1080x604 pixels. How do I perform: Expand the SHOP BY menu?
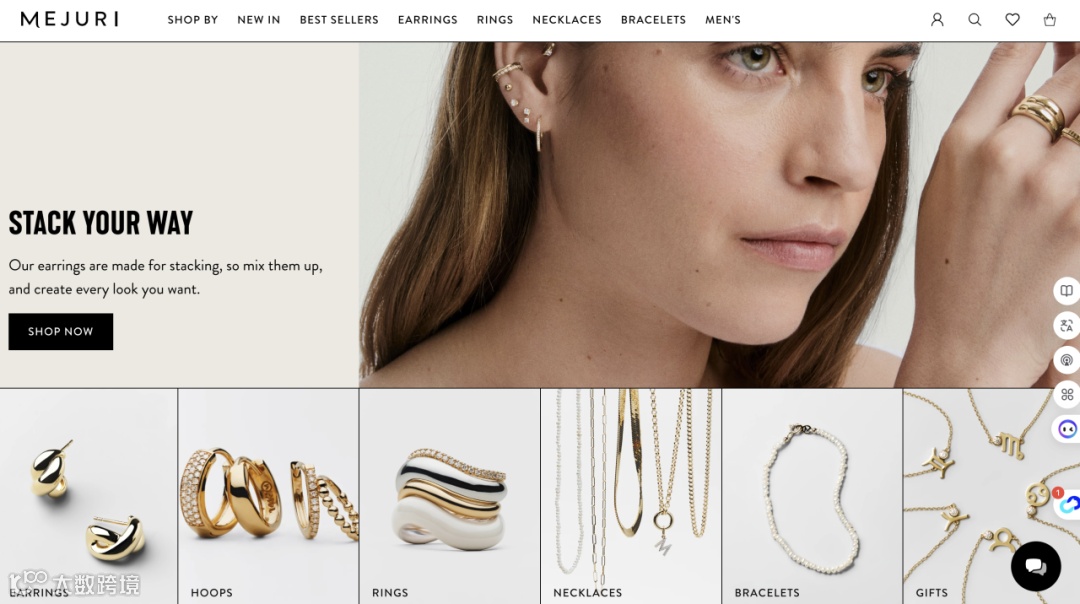[192, 20]
